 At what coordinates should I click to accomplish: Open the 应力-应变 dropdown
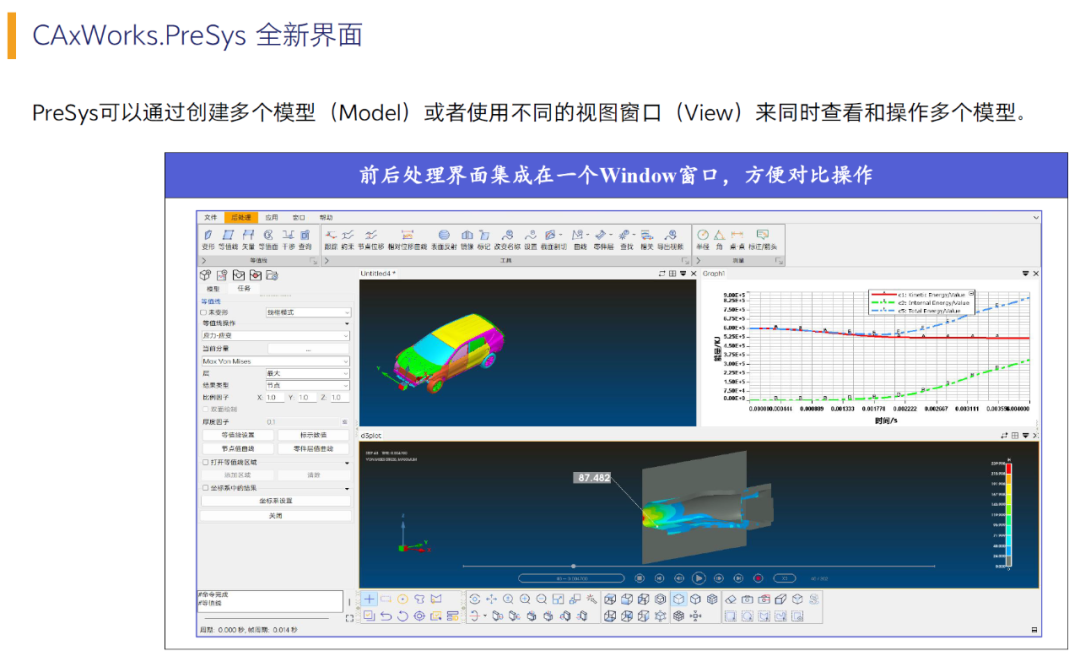coord(275,335)
